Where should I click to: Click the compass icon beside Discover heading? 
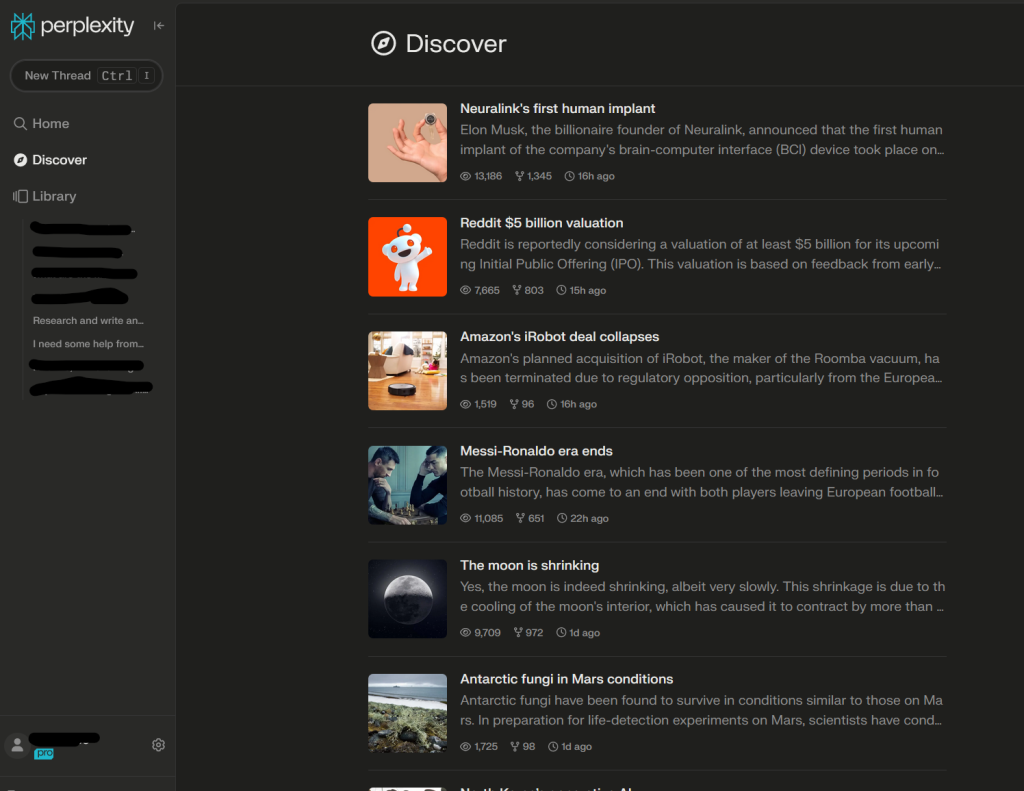[x=383, y=44]
